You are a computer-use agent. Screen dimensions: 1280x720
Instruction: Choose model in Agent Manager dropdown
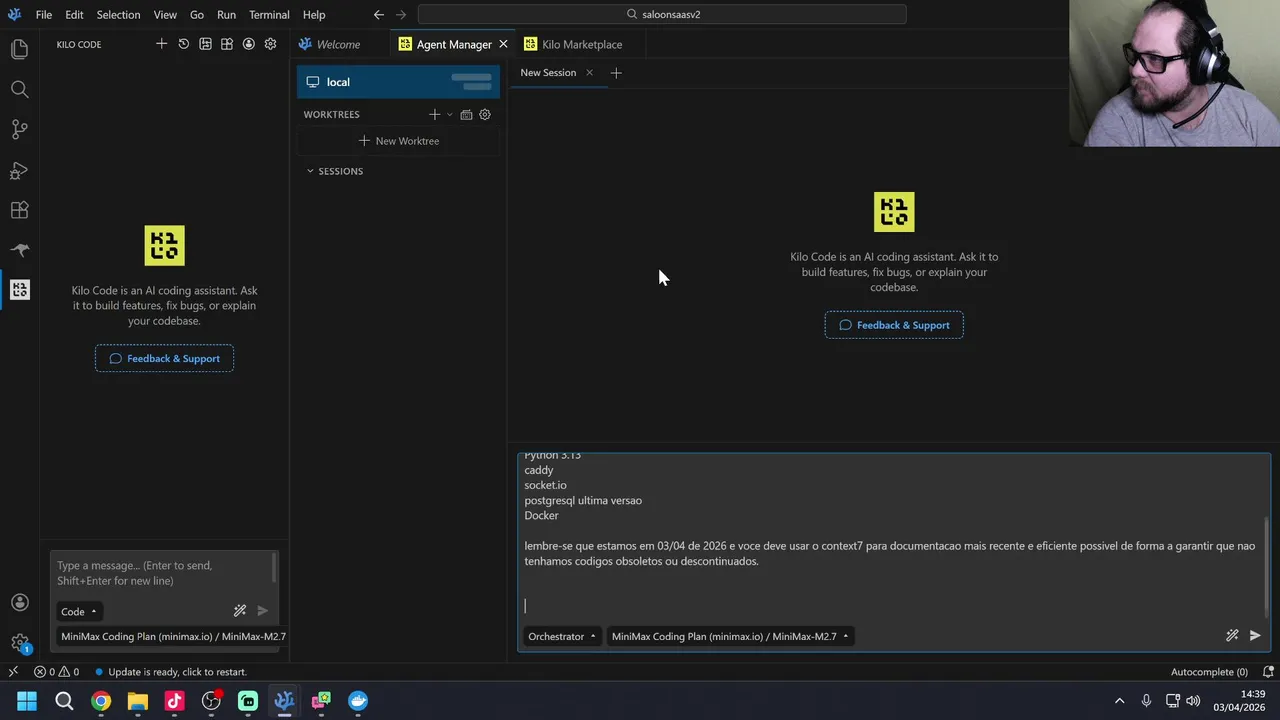(730, 636)
